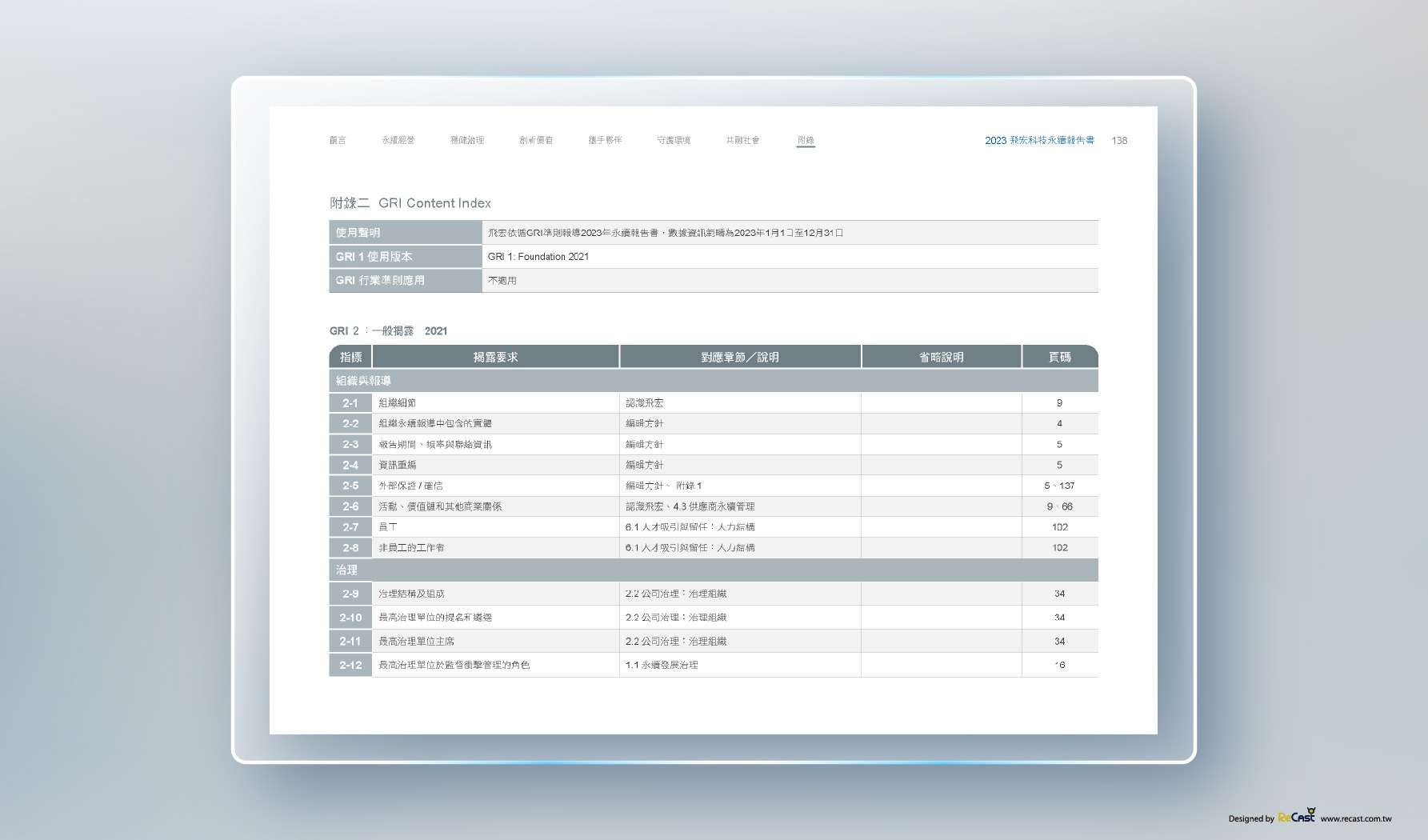Open the 前言 navigation tab
1428x840 pixels.
coord(338,140)
